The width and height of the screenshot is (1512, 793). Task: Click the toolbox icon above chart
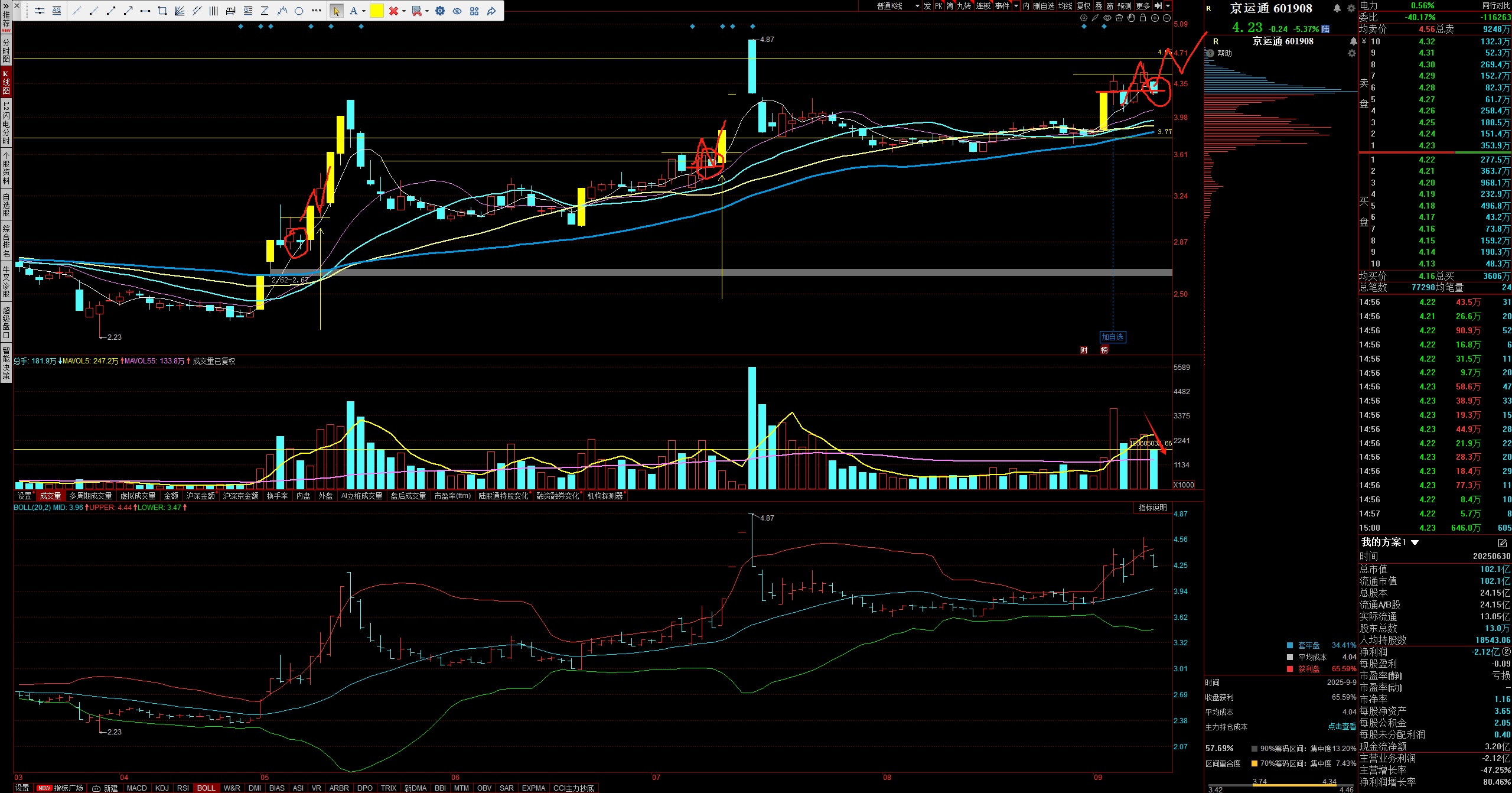point(1119,18)
